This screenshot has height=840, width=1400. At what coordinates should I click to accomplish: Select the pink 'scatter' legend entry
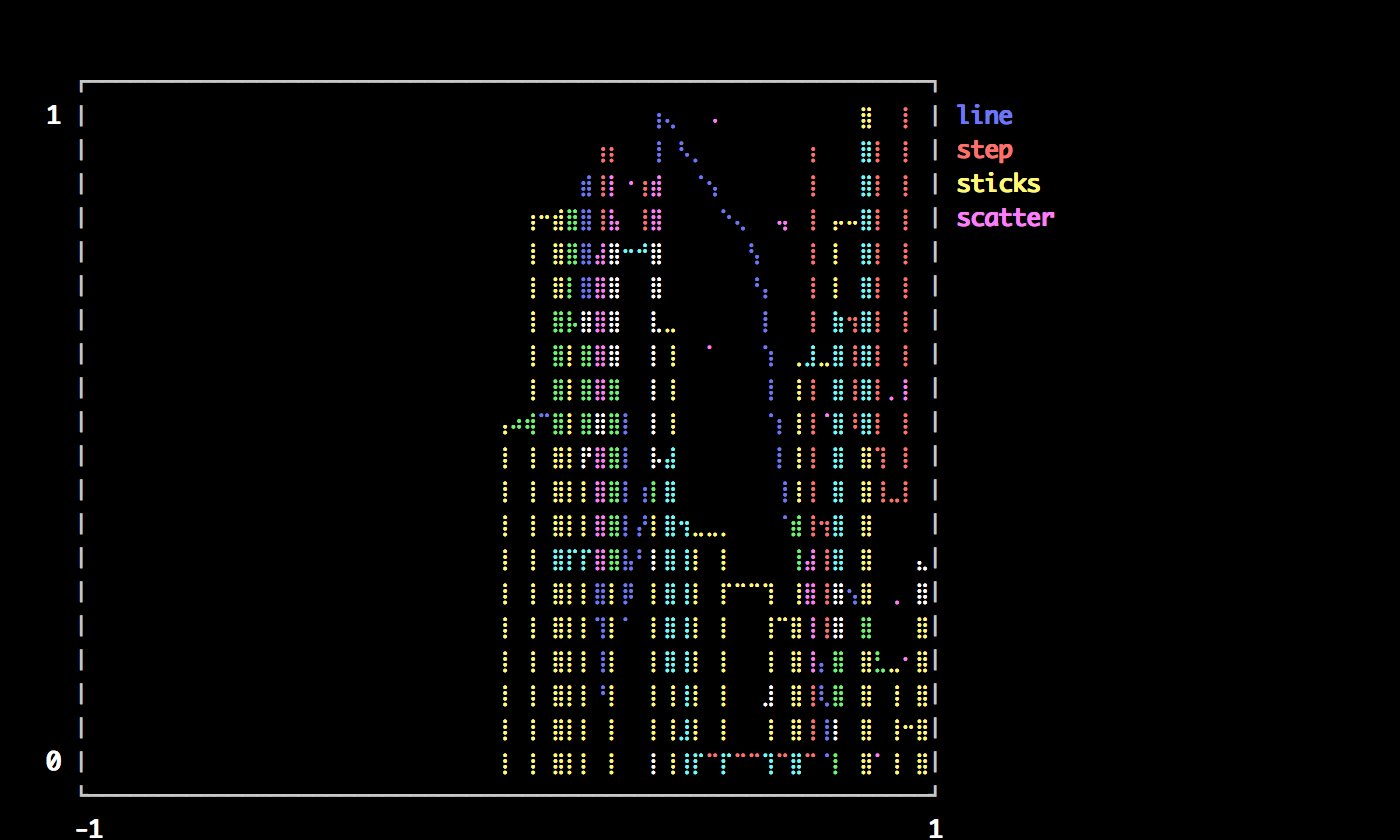1005,218
